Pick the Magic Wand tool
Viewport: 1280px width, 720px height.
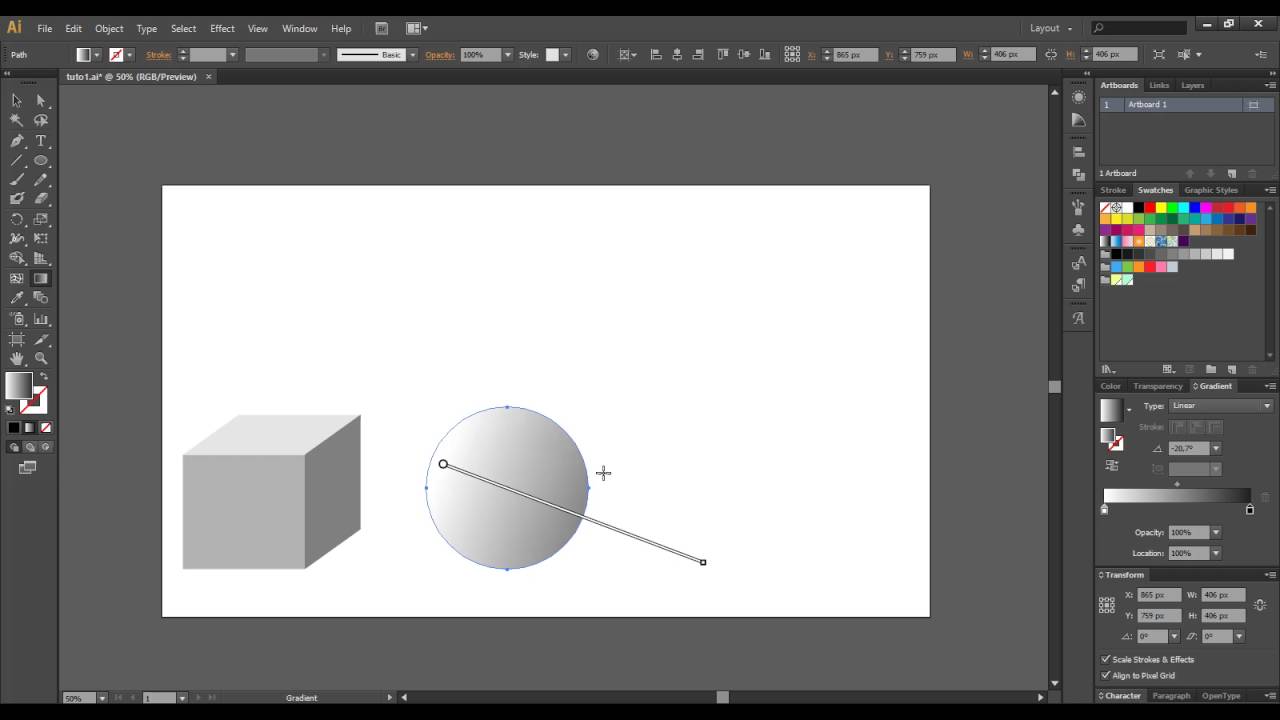17,120
